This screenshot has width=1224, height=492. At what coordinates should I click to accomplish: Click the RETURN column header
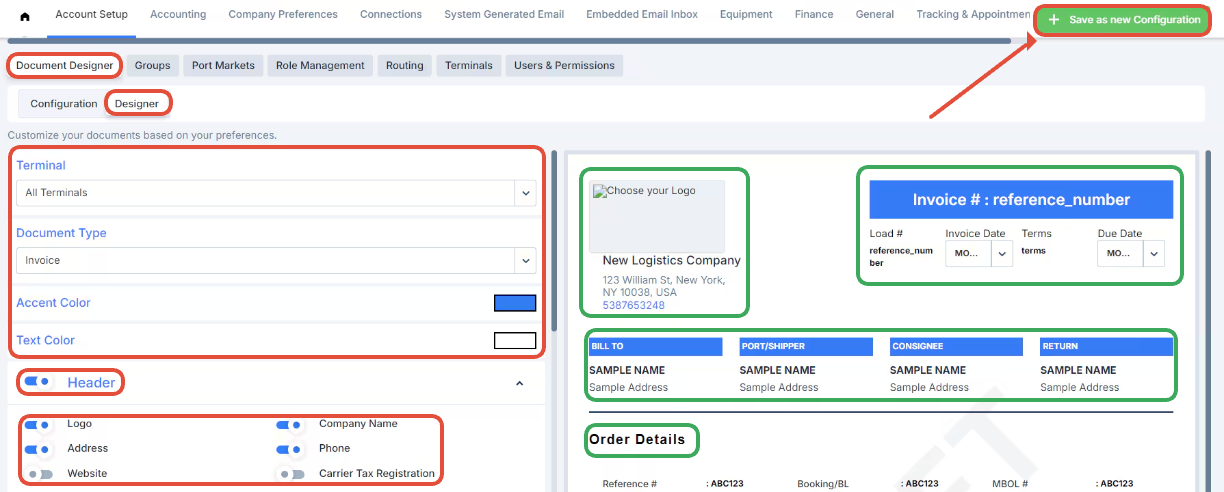[1106, 346]
